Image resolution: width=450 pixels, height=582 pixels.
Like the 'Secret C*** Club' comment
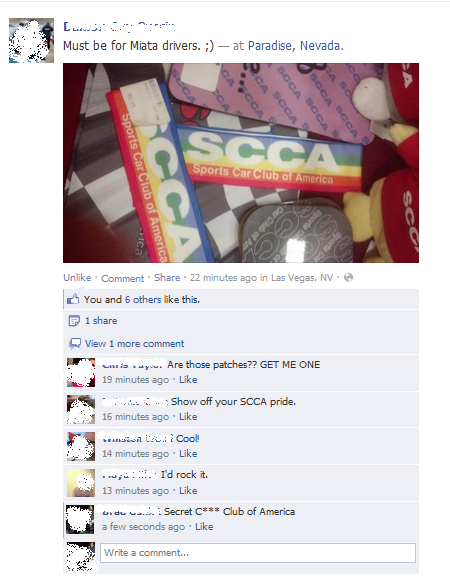204,526
